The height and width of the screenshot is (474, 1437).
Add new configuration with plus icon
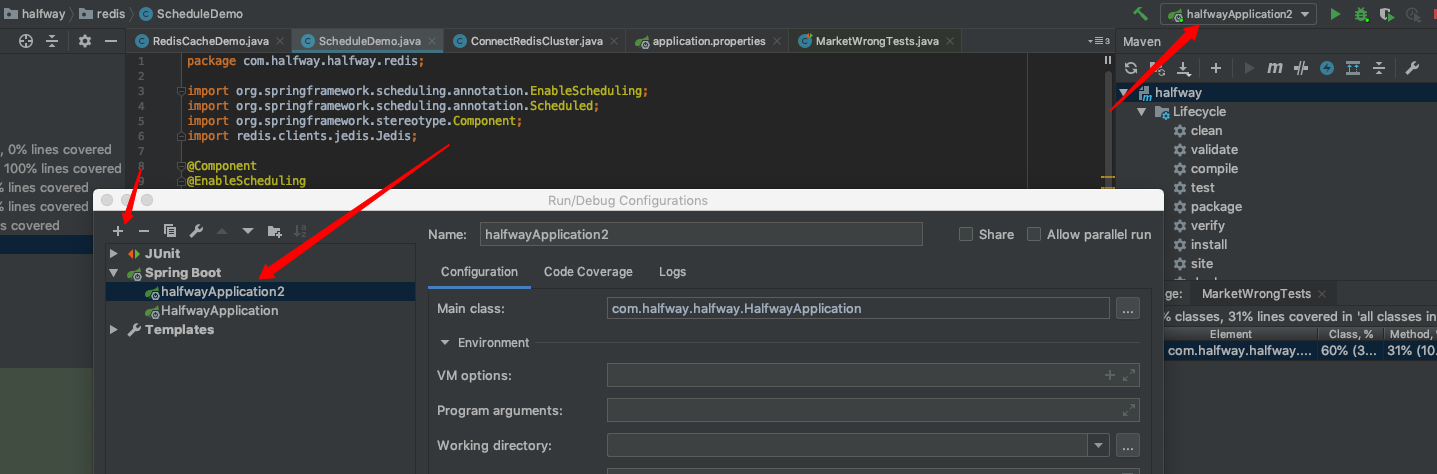(118, 231)
